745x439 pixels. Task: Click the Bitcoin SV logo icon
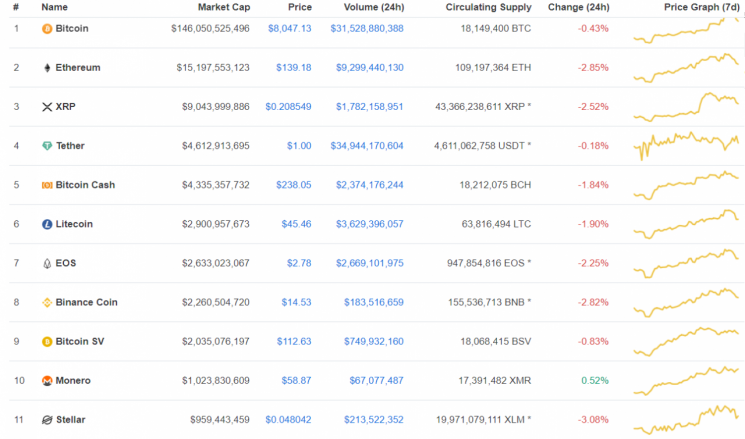(x=47, y=342)
